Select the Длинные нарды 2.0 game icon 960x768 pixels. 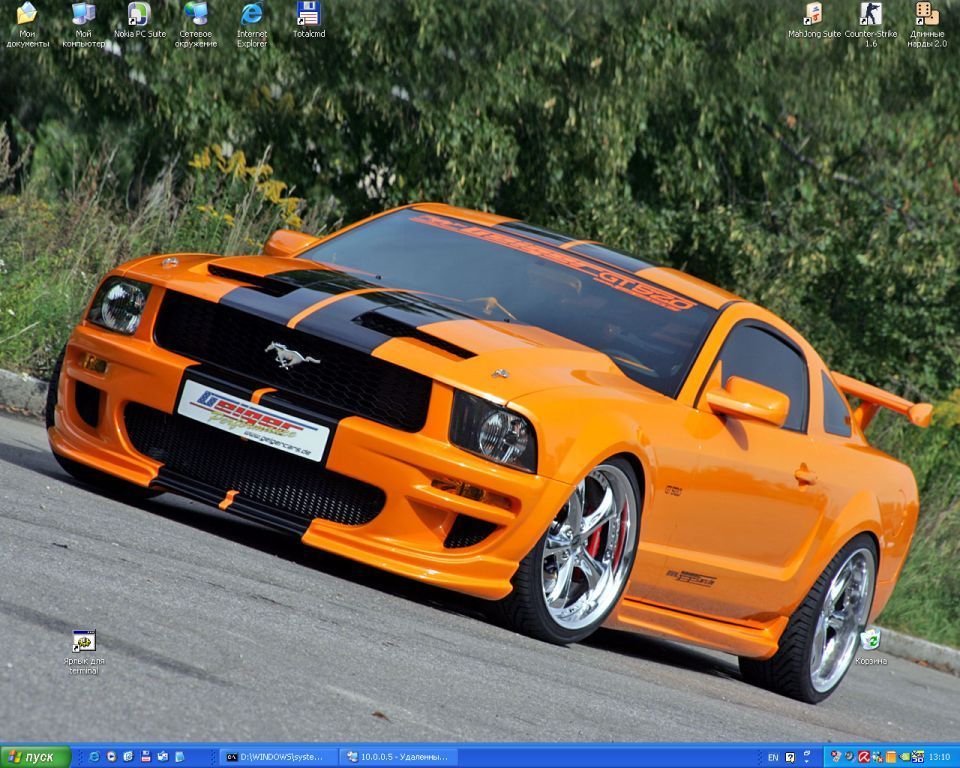[x=927, y=16]
